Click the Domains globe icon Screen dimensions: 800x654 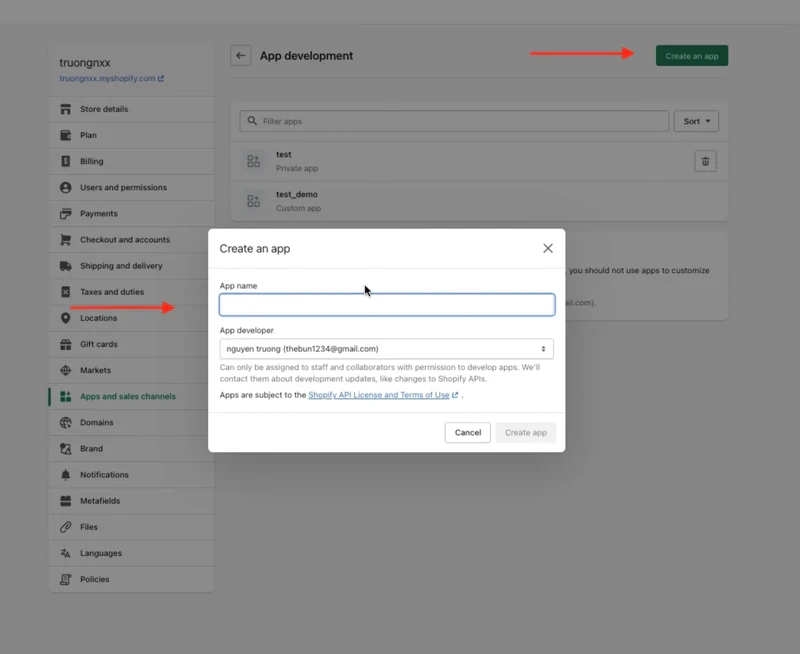click(x=65, y=422)
